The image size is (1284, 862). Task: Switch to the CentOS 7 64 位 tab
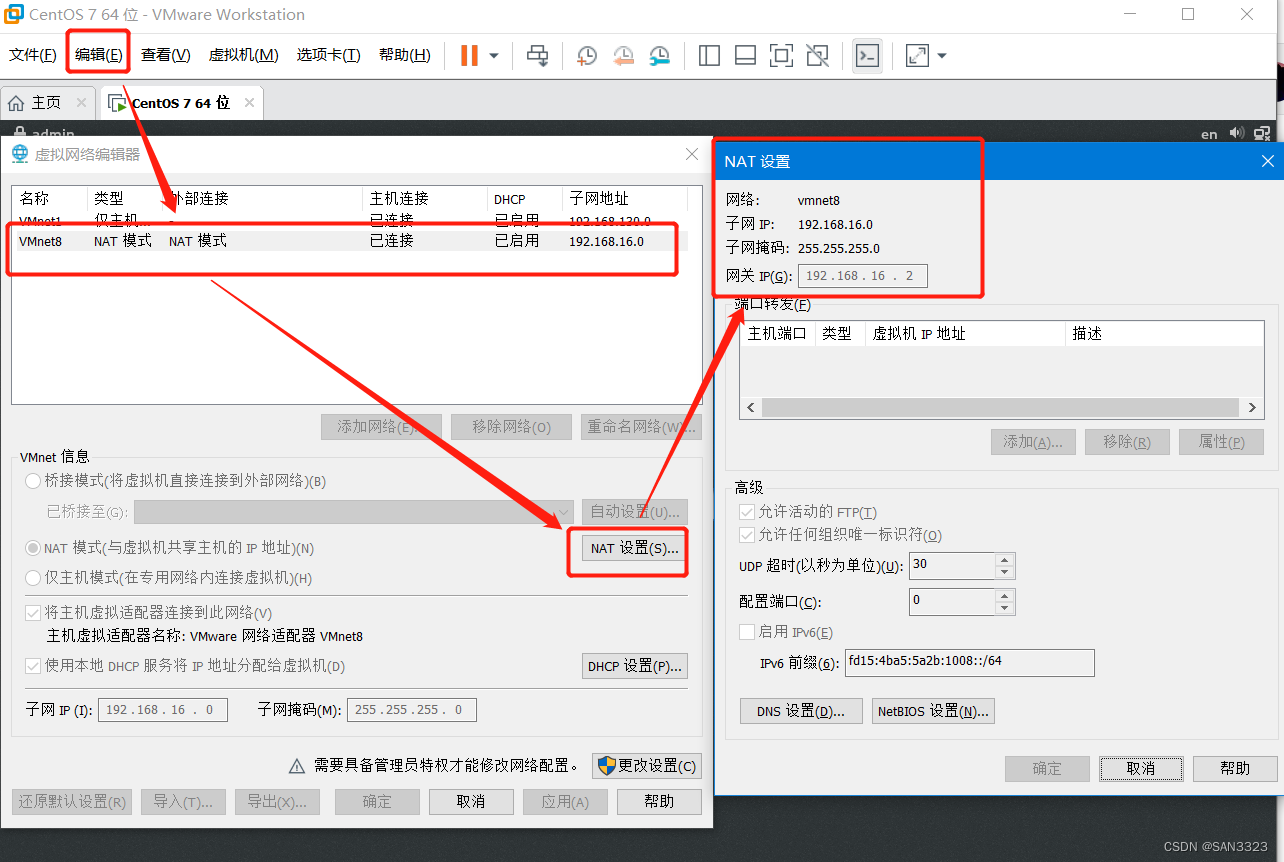[x=180, y=102]
